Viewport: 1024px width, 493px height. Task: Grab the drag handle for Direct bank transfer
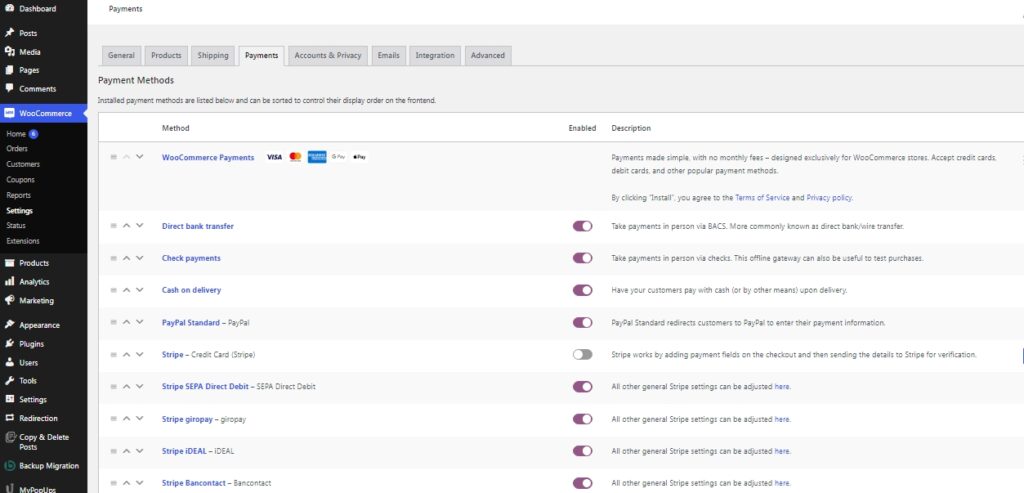click(114, 226)
